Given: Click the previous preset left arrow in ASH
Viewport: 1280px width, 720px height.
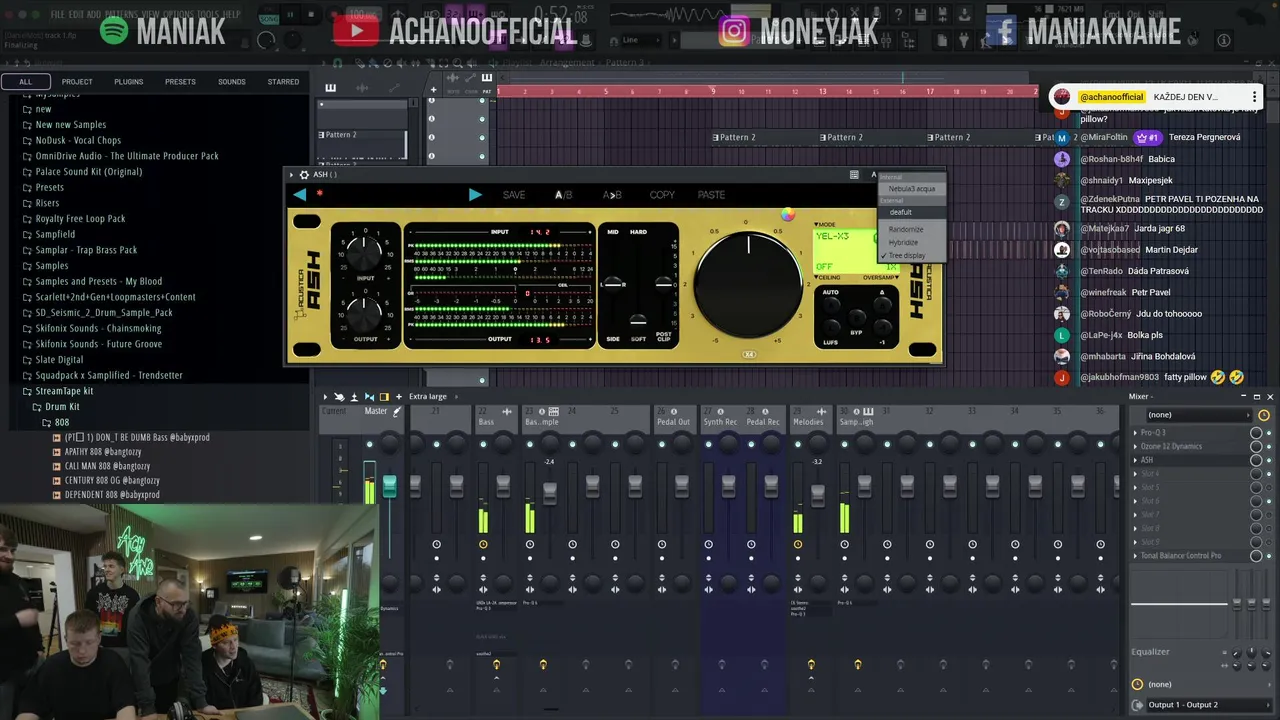Looking at the screenshot, I should coord(300,194).
